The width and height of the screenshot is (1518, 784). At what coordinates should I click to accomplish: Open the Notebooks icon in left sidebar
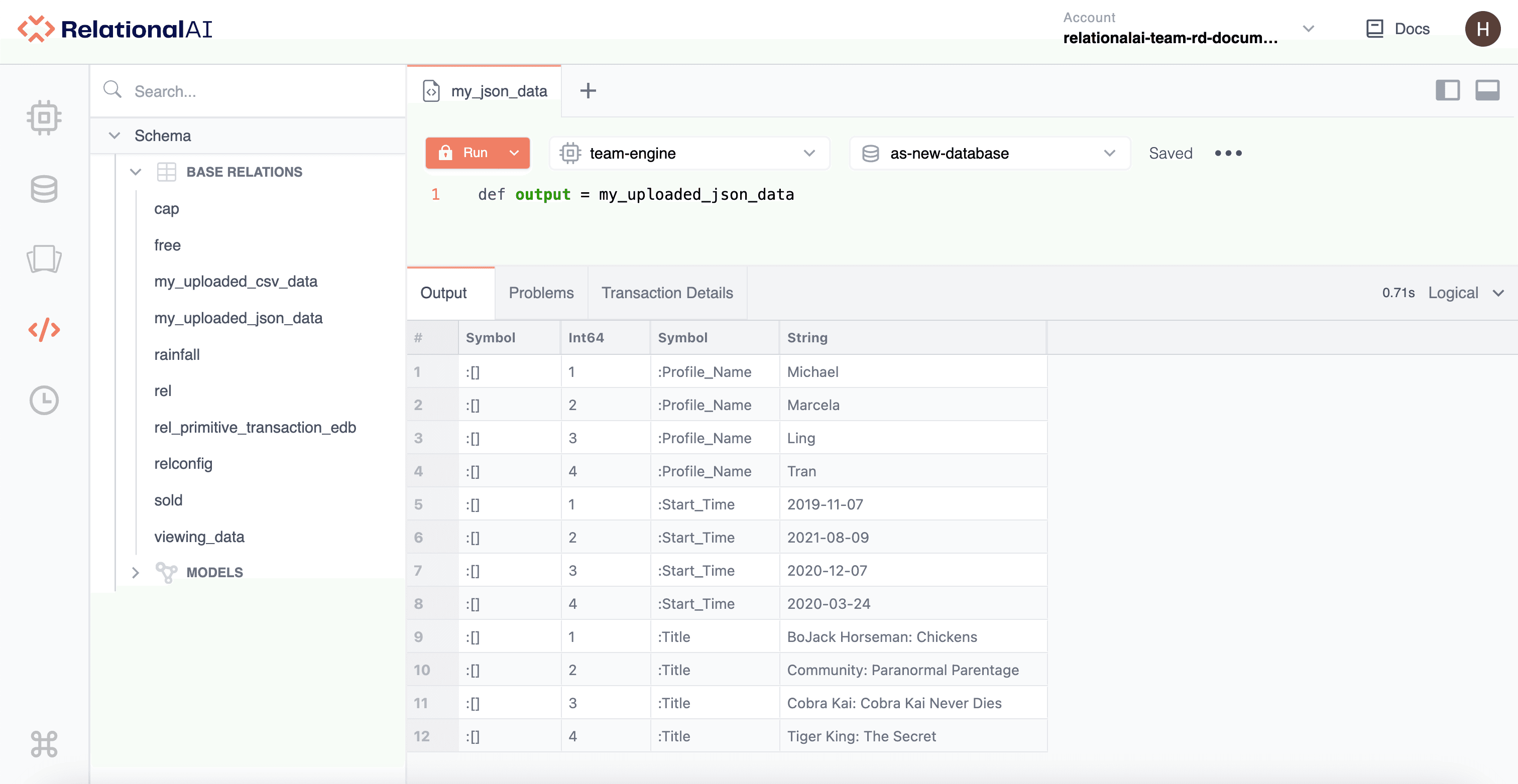point(44,259)
